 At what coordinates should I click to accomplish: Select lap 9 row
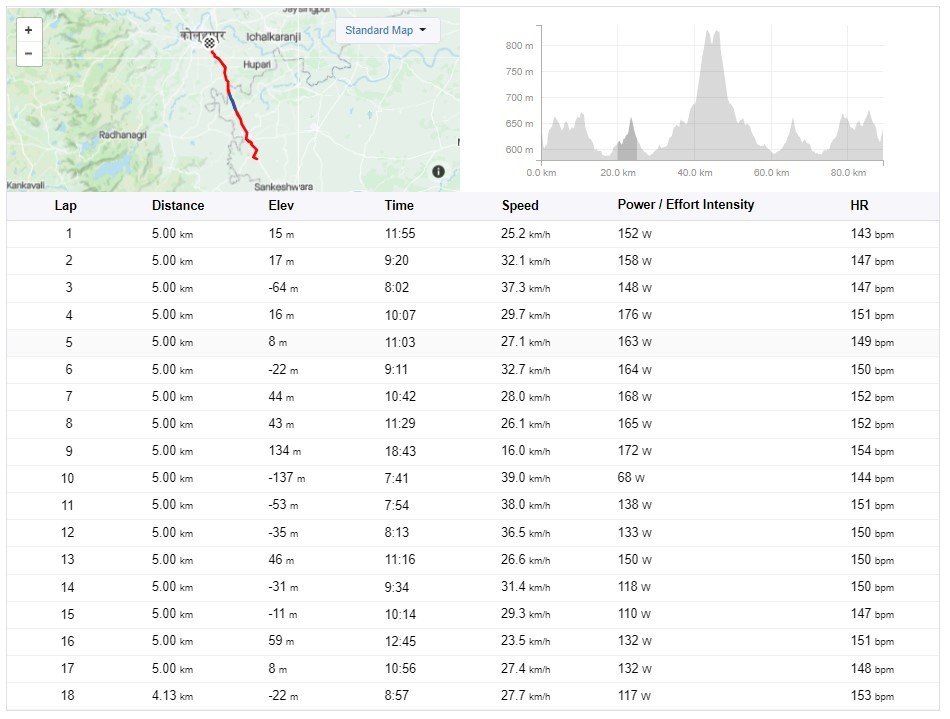(x=474, y=451)
